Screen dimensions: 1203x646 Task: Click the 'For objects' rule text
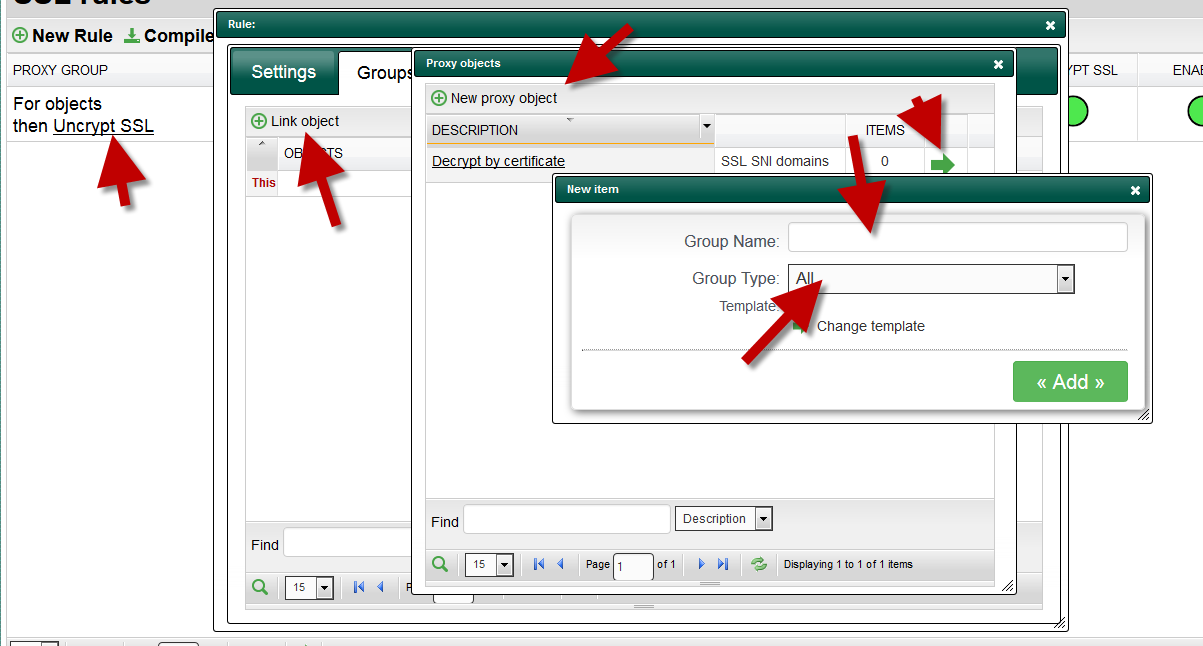(x=57, y=104)
